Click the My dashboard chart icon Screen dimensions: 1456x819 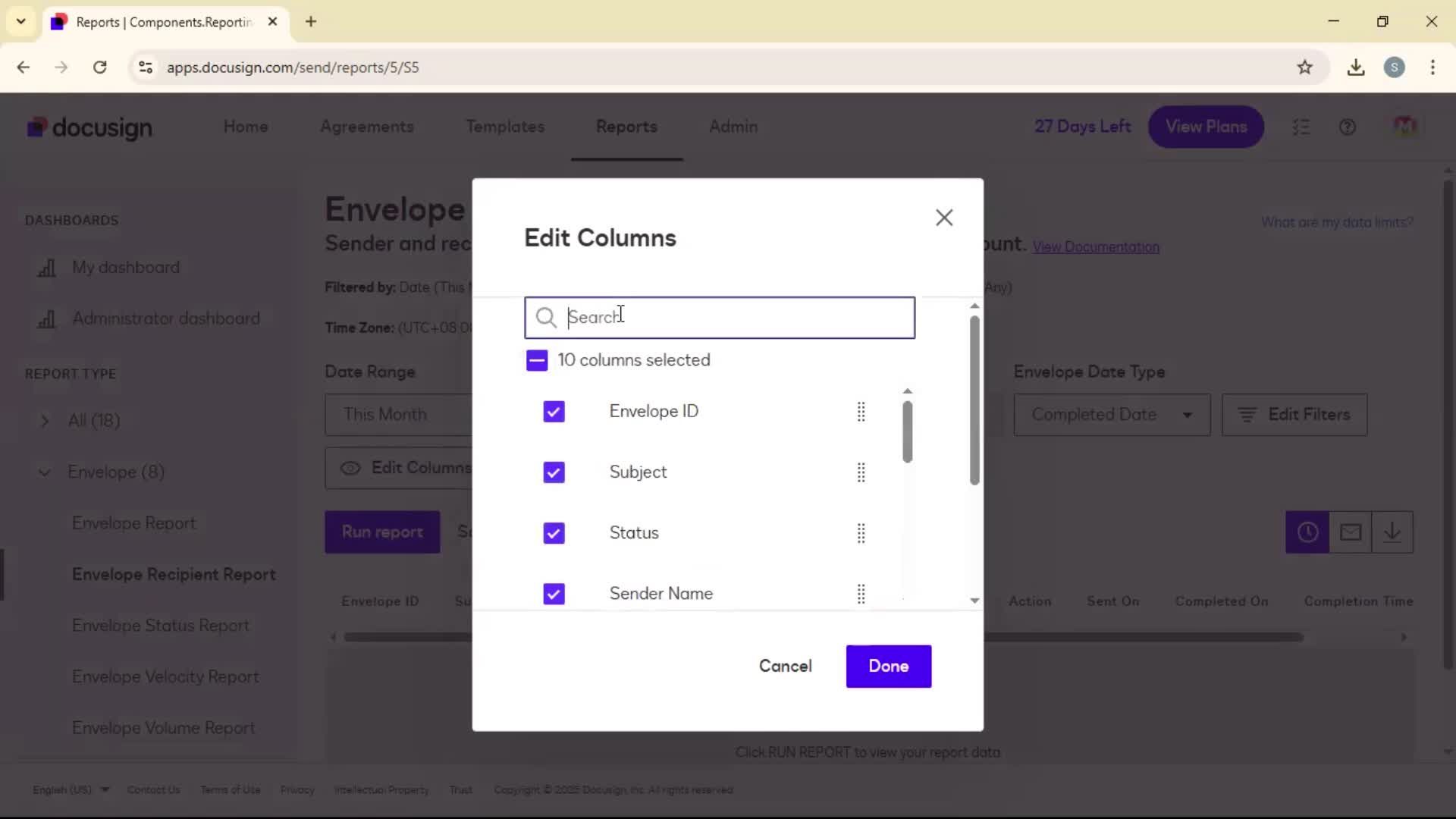pyautogui.click(x=46, y=268)
